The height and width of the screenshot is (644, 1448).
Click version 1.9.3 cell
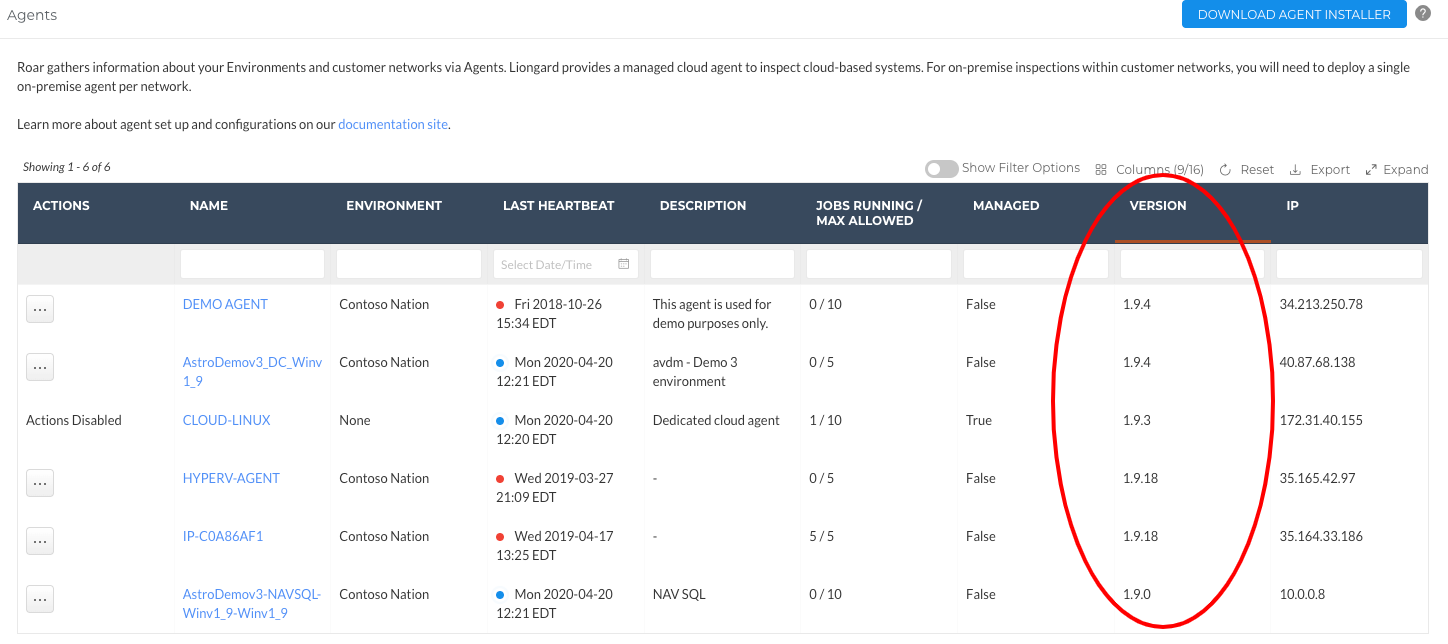[1137, 420]
